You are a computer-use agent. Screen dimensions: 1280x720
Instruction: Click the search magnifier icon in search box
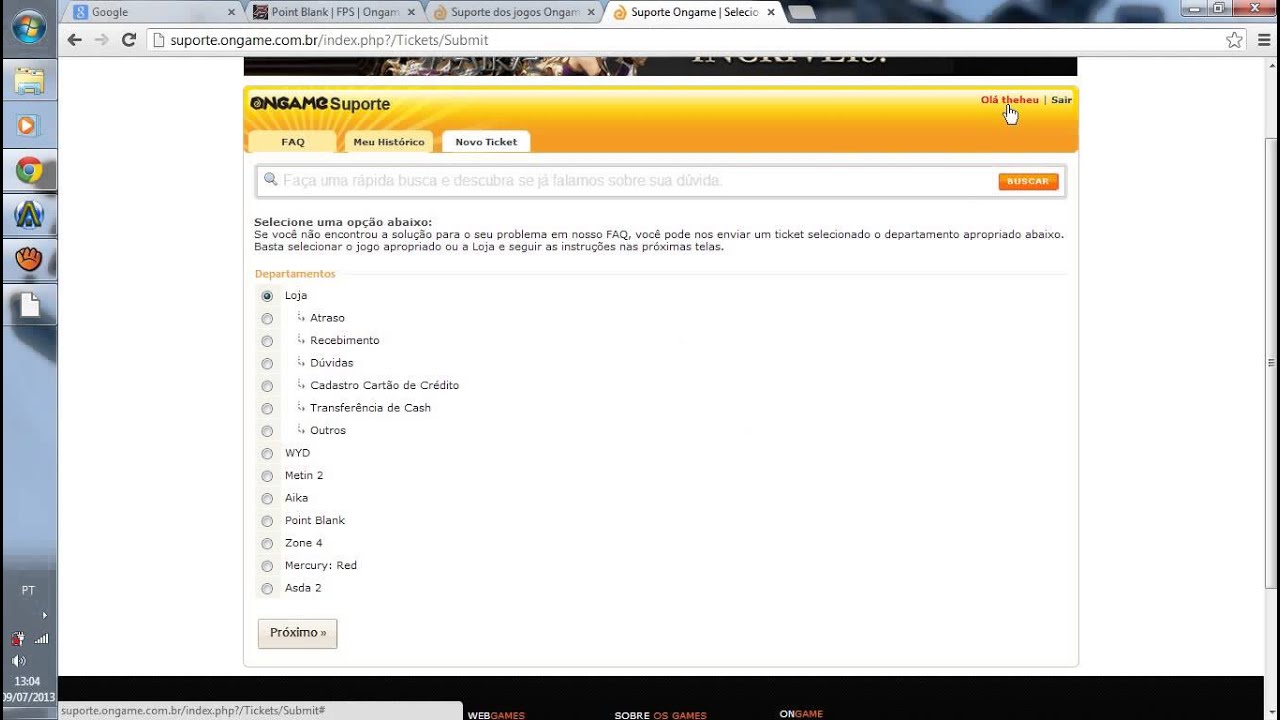pos(270,180)
